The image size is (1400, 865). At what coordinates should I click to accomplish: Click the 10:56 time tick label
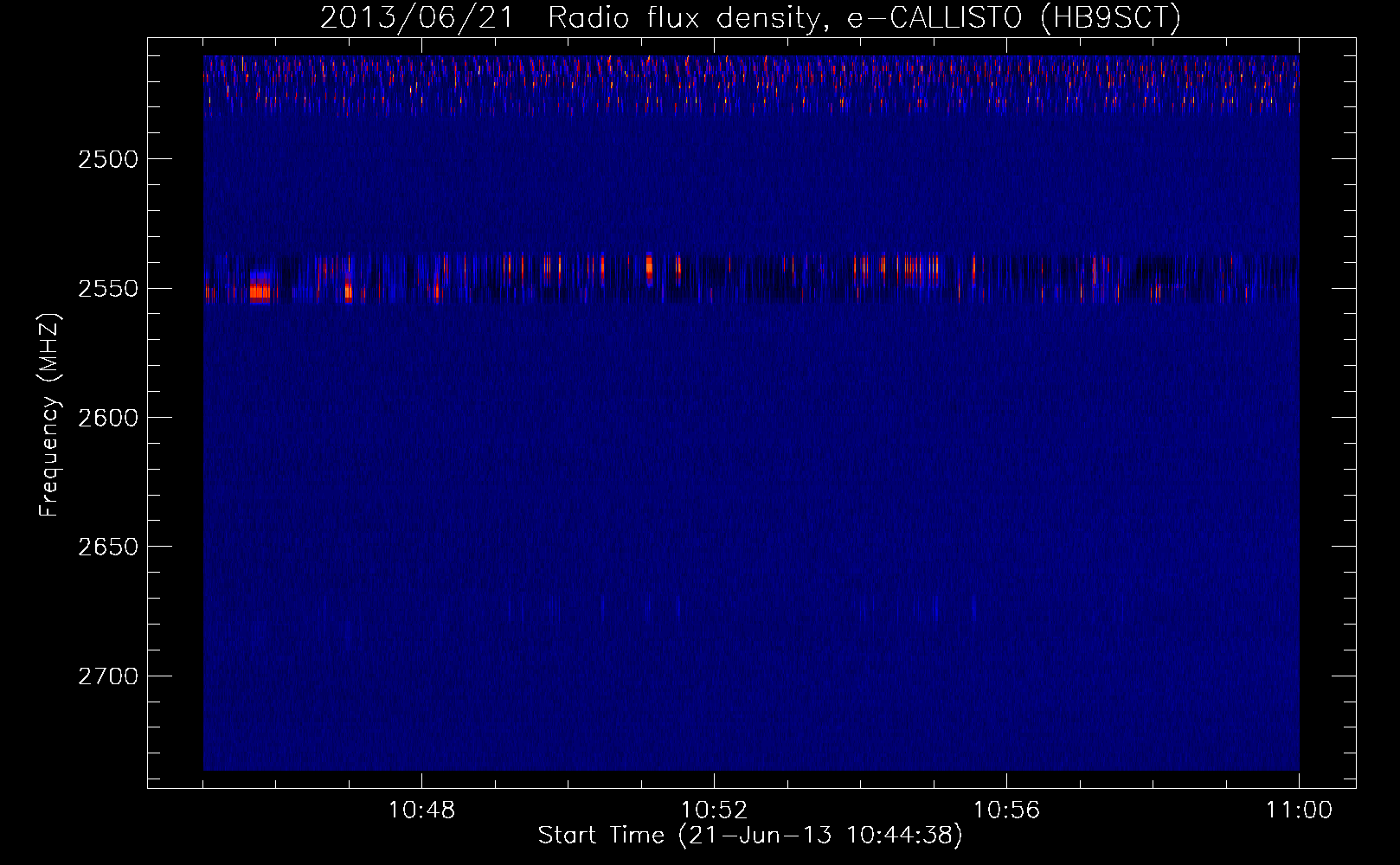[x=1006, y=811]
